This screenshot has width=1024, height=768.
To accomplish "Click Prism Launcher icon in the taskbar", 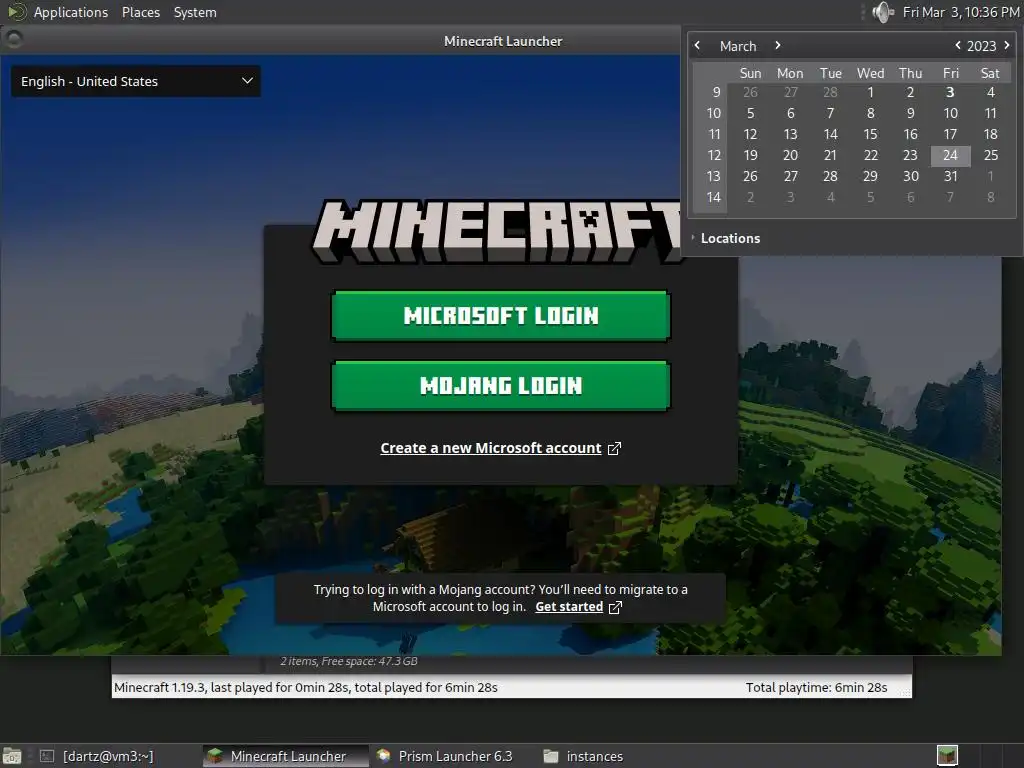I will click(x=383, y=756).
